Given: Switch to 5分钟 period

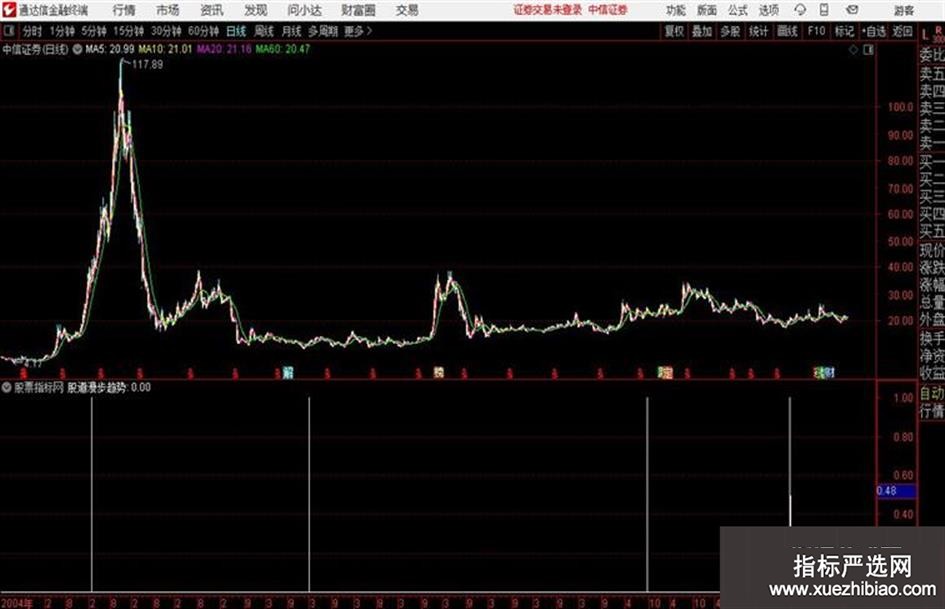Looking at the screenshot, I should pos(94,31).
